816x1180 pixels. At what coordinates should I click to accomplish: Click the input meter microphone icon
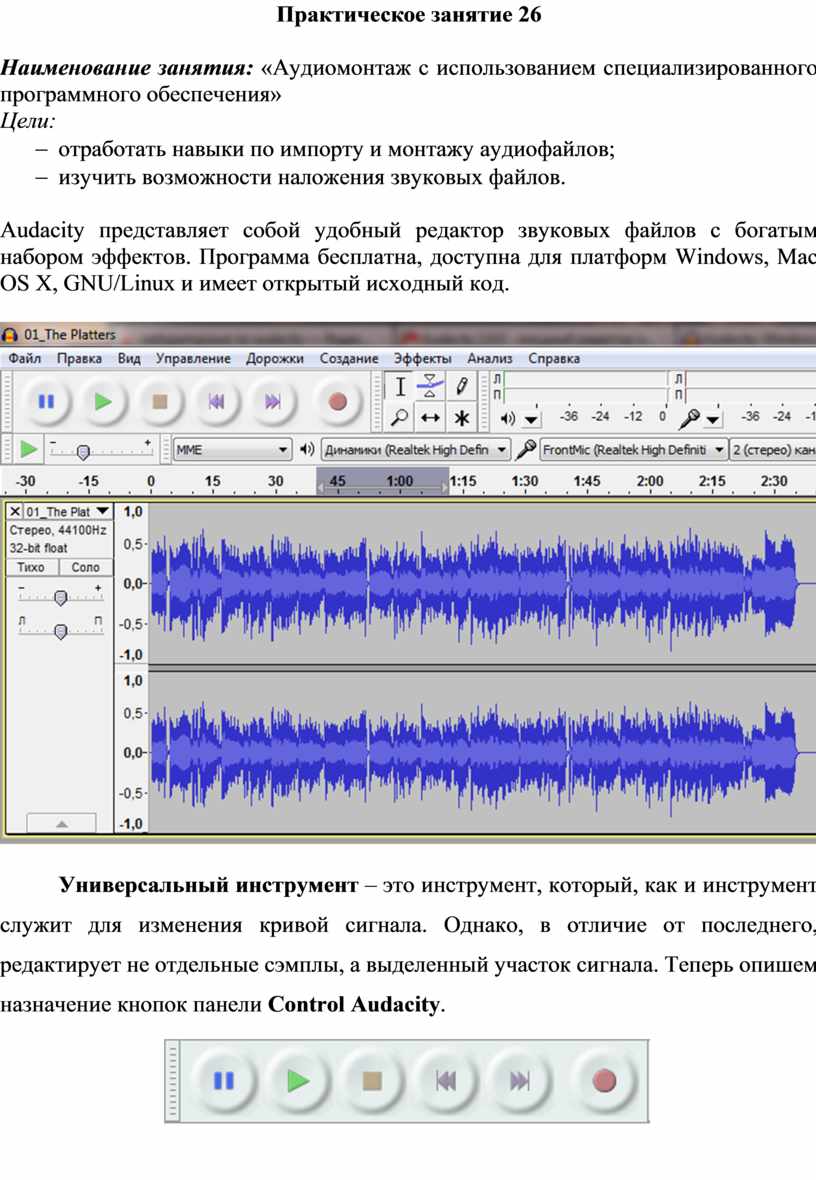tap(689, 418)
